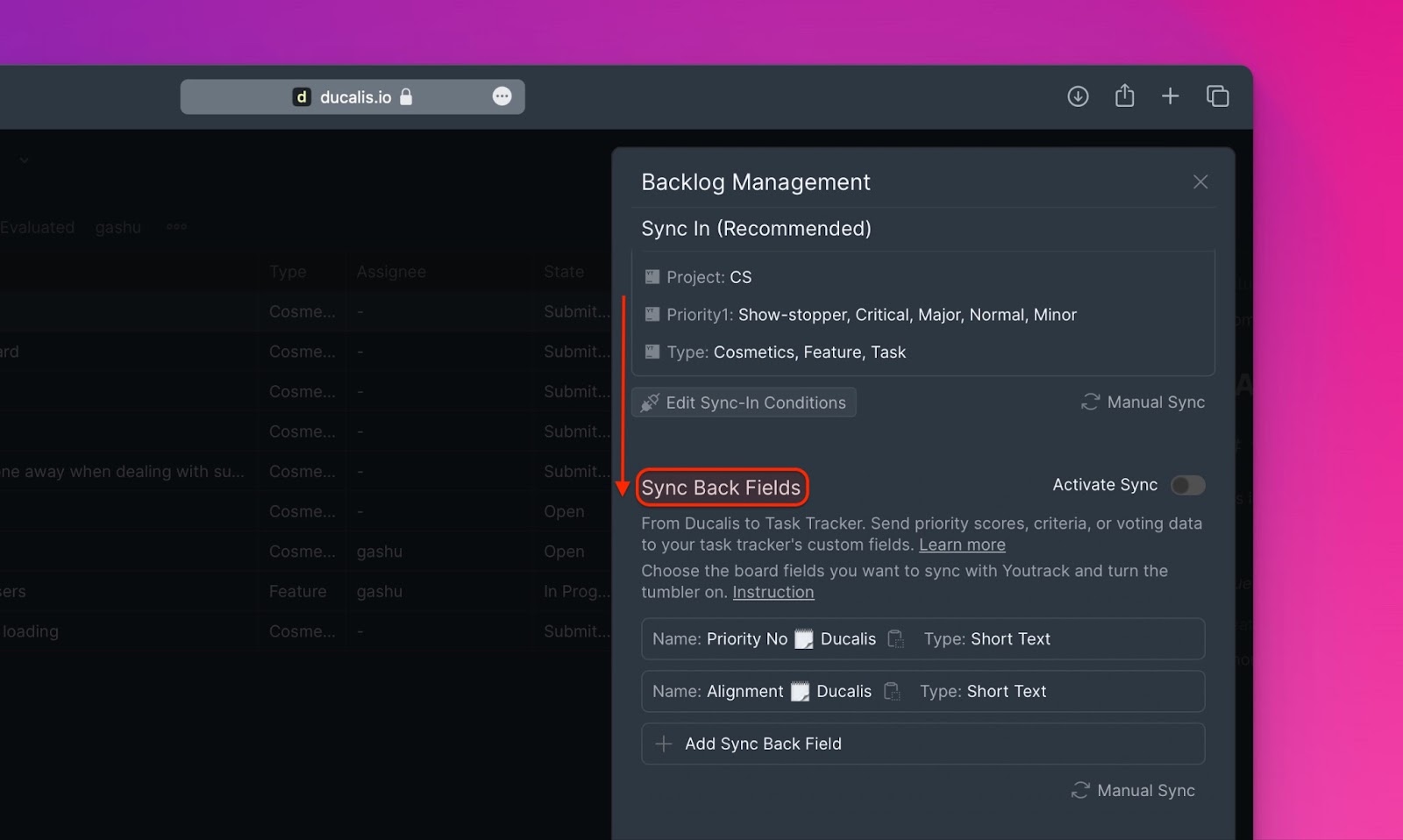Image resolution: width=1403 pixels, height=840 pixels.
Task: Click Edit Sync-In Conditions button
Action: coord(744,402)
